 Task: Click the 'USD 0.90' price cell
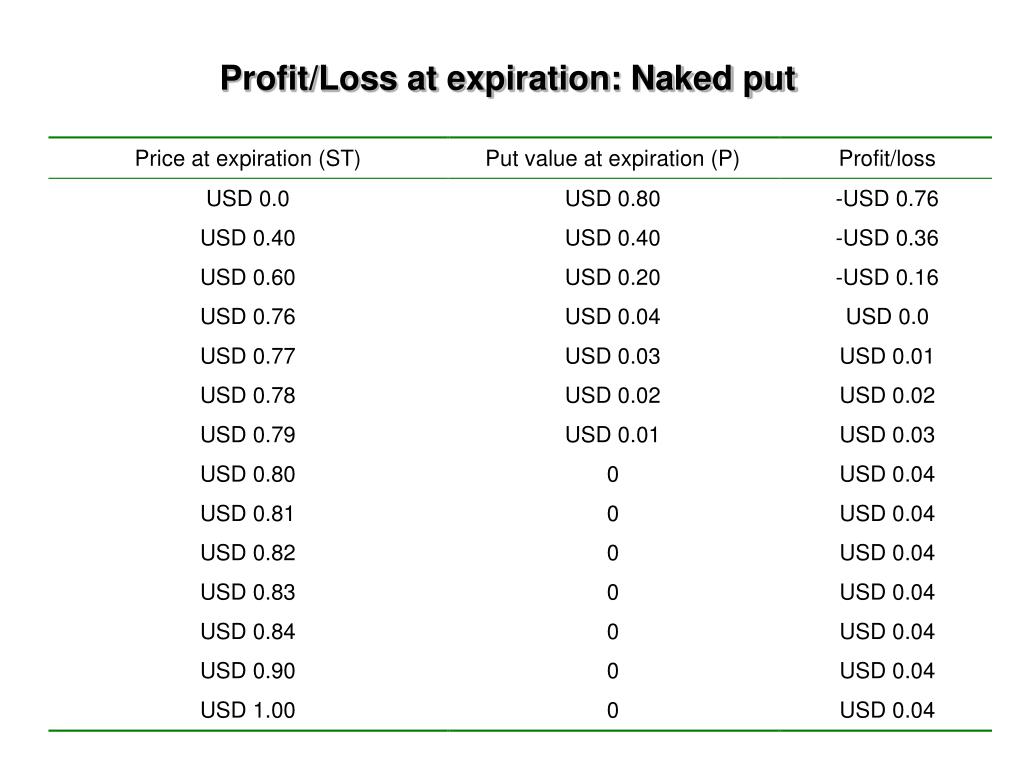(248, 671)
